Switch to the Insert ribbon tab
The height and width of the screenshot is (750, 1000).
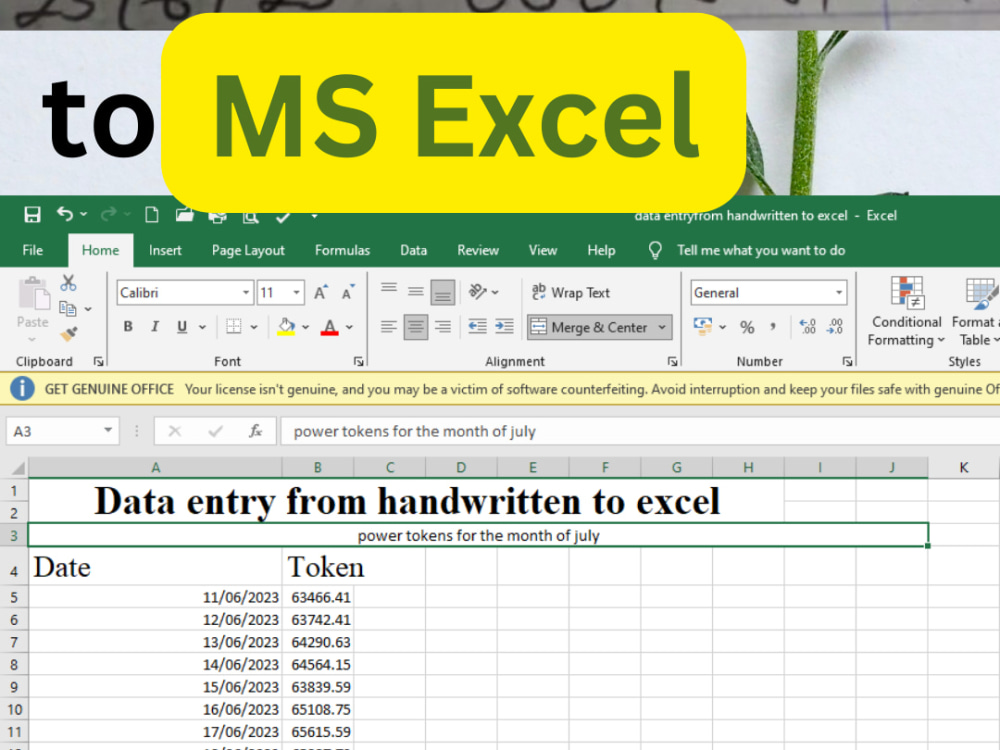pos(165,250)
